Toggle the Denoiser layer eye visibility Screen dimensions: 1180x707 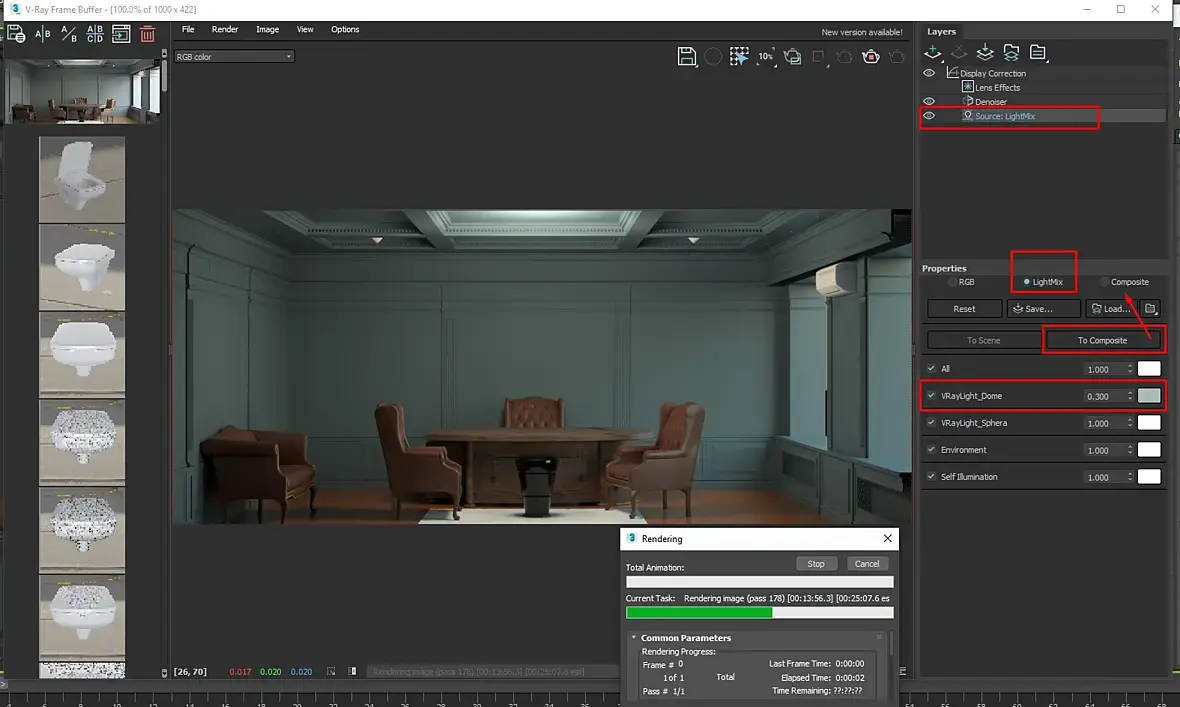tap(929, 101)
